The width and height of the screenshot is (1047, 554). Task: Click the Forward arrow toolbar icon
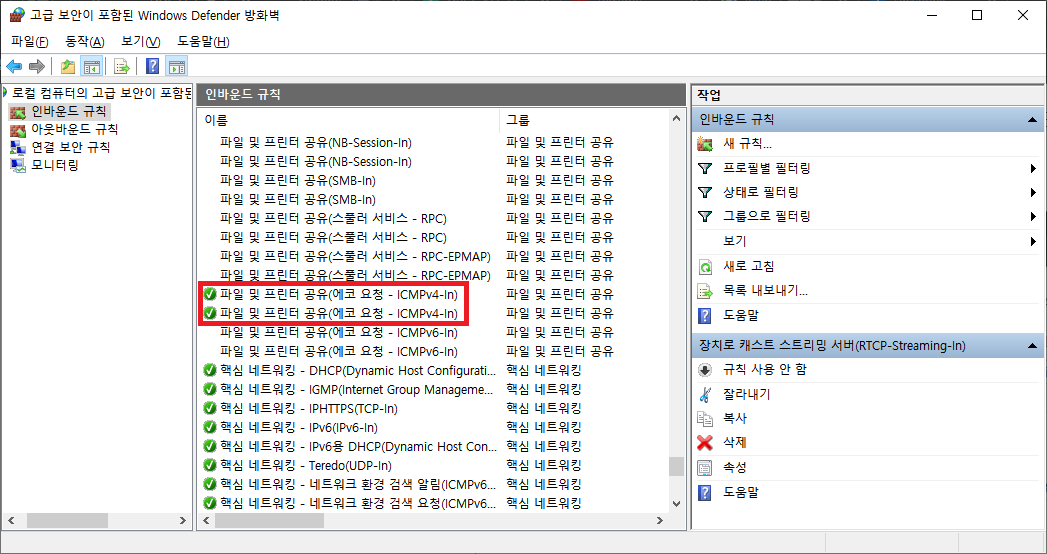click(37, 66)
